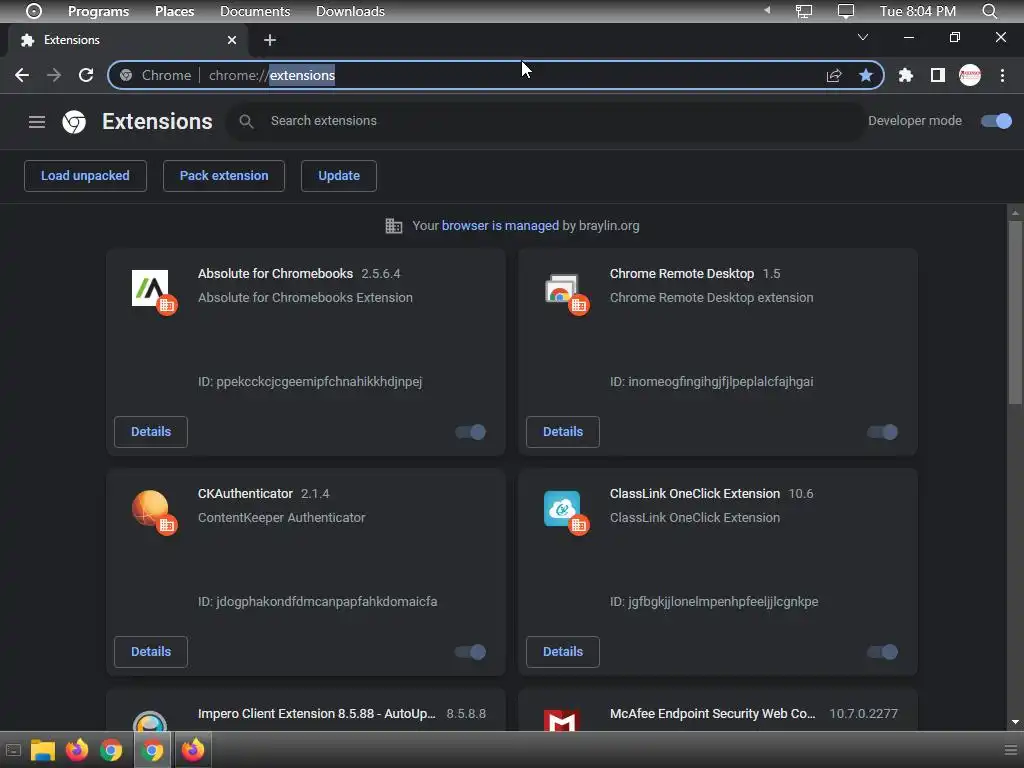Open Chrome's three-dot menu
Viewport: 1024px width, 768px height.
click(x=1002, y=75)
